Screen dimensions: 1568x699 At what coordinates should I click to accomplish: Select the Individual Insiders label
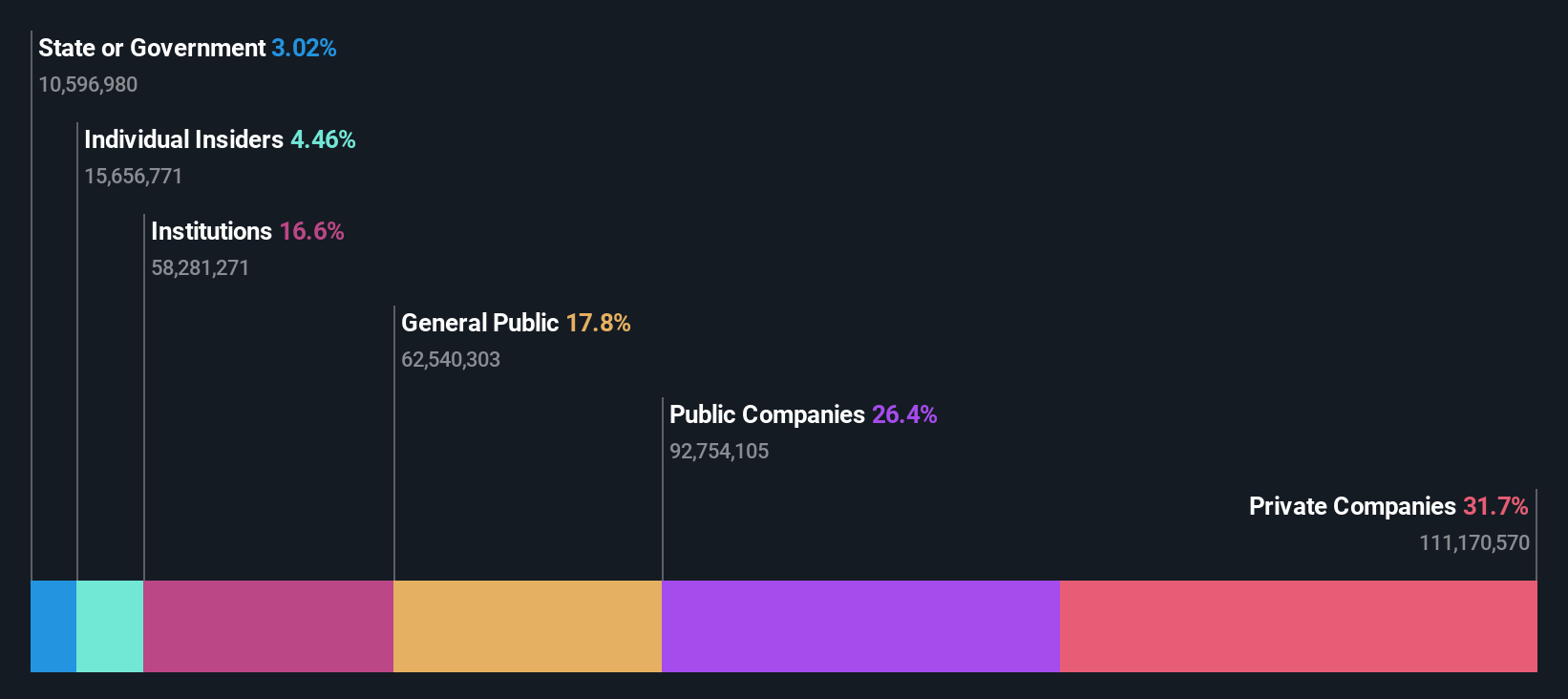pyautogui.click(x=183, y=139)
